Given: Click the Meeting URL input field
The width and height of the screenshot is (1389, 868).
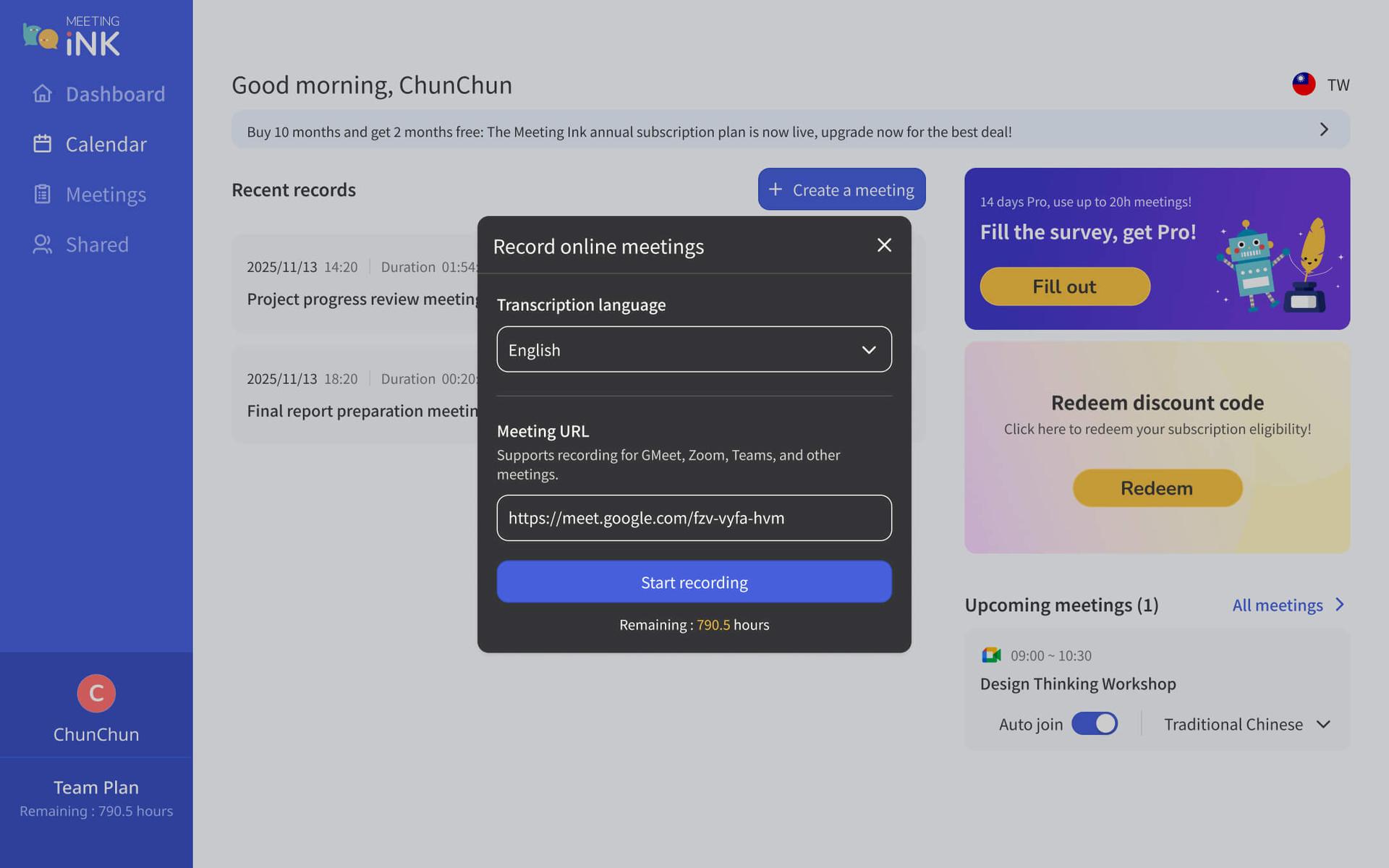Looking at the screenshot, I should [x=694, y=518].
